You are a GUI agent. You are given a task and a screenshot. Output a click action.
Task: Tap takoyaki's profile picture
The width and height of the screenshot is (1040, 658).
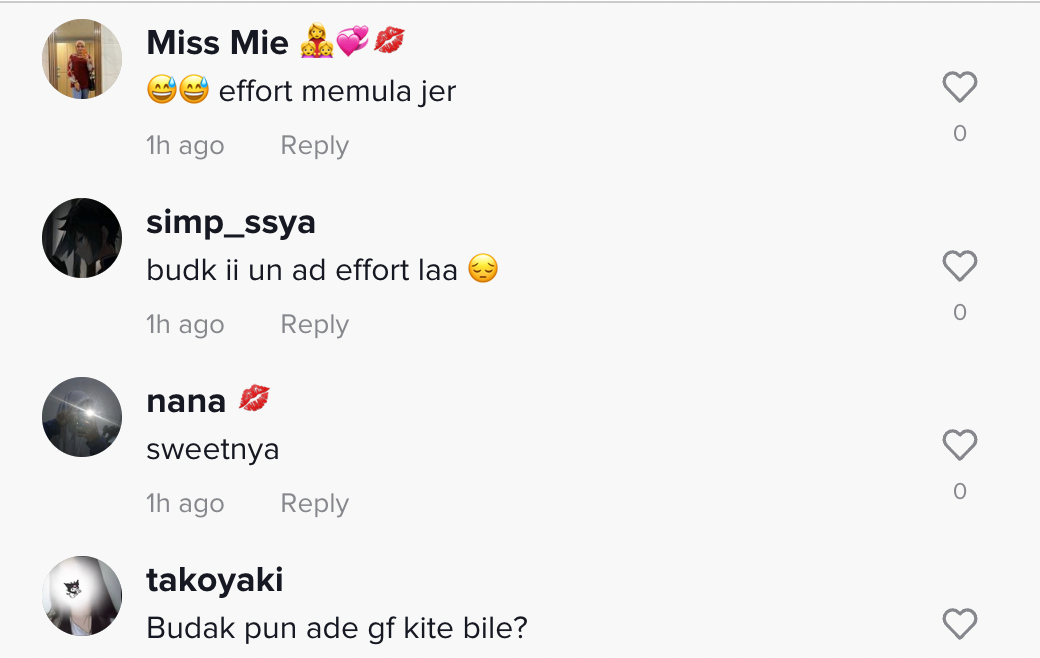(82, 596)
